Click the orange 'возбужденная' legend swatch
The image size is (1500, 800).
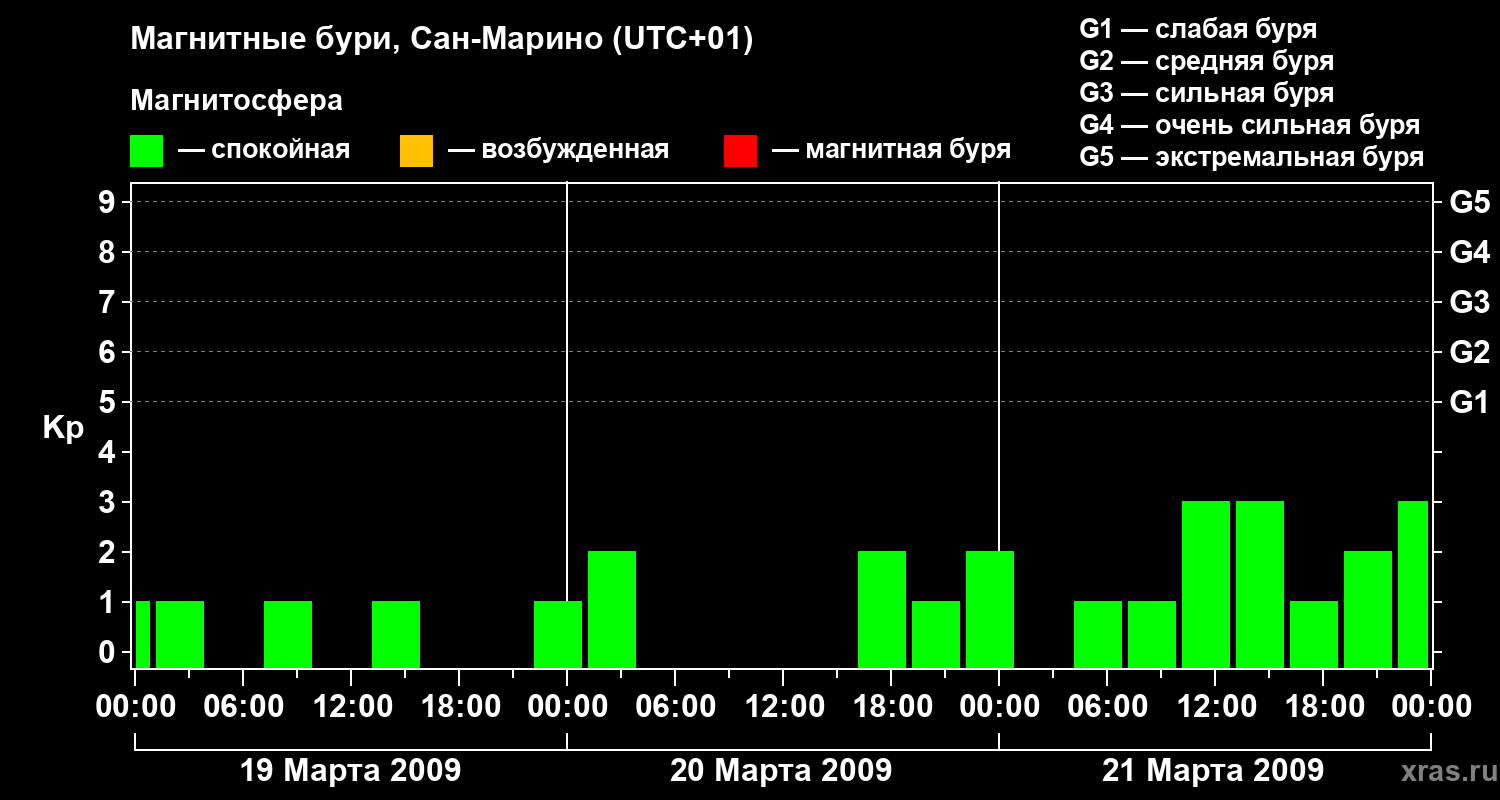pyautogui.click(x=416, y=151)
